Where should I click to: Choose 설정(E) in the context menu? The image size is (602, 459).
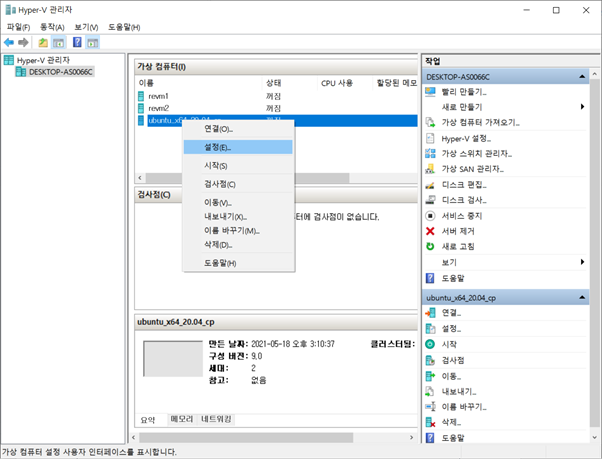(238, 147)
